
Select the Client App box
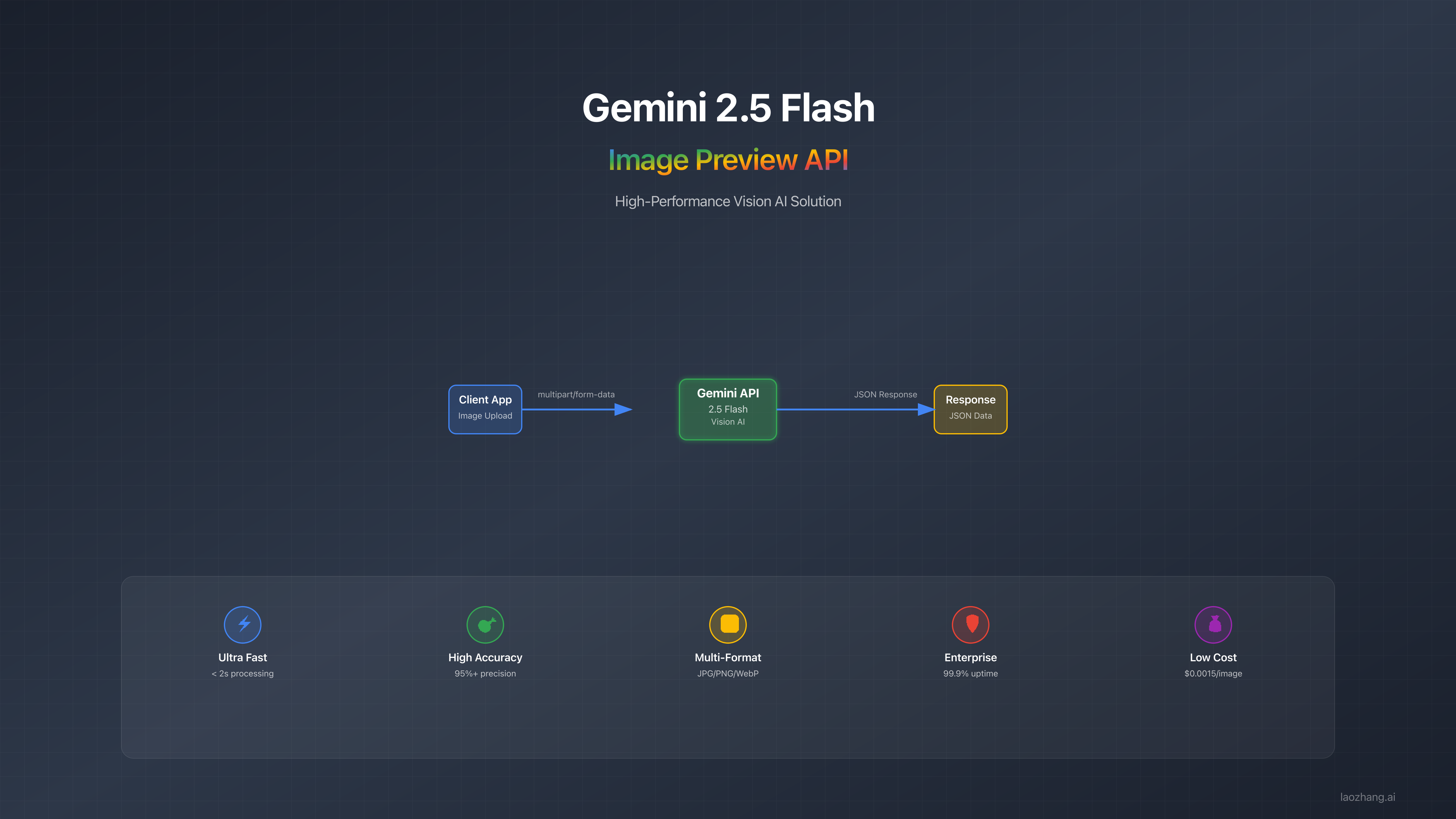485,409
